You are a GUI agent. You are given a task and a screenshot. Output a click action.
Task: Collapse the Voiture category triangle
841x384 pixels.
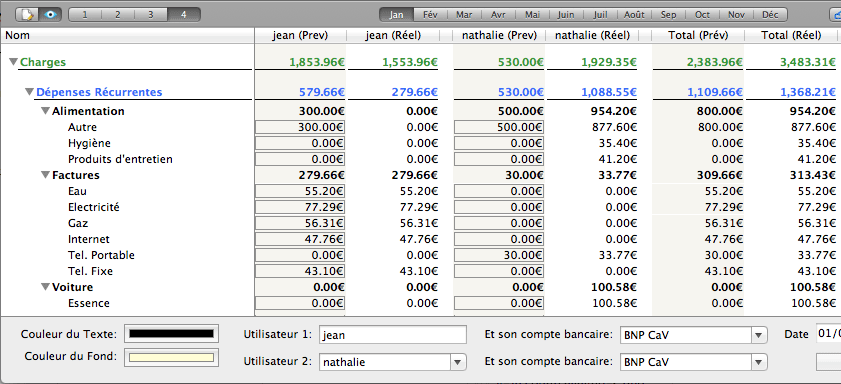[x=46, y=287]
